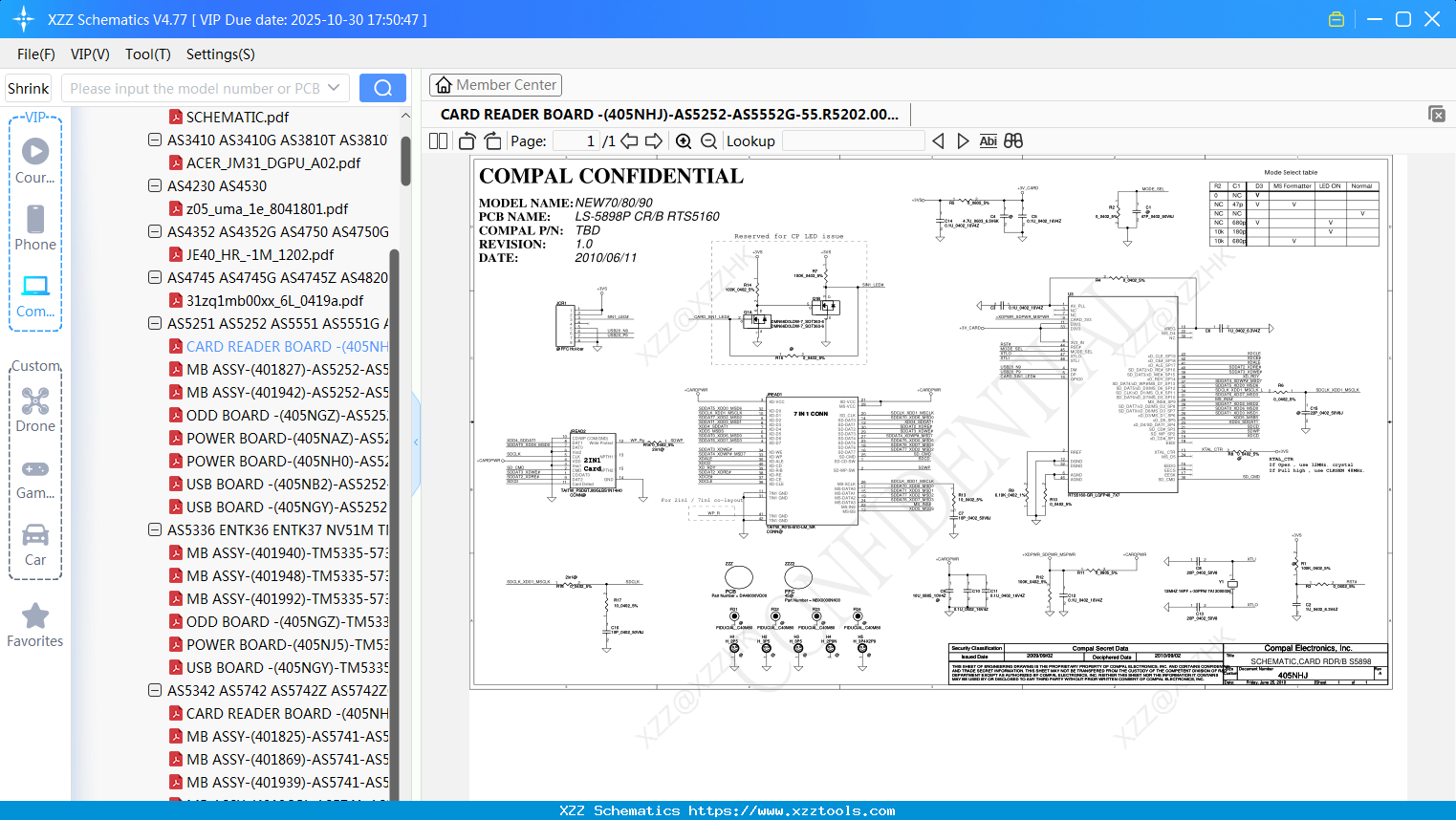Open the Drone category
The width and height of the screenshot is (1456, 820).
click(x=35, y=410)
